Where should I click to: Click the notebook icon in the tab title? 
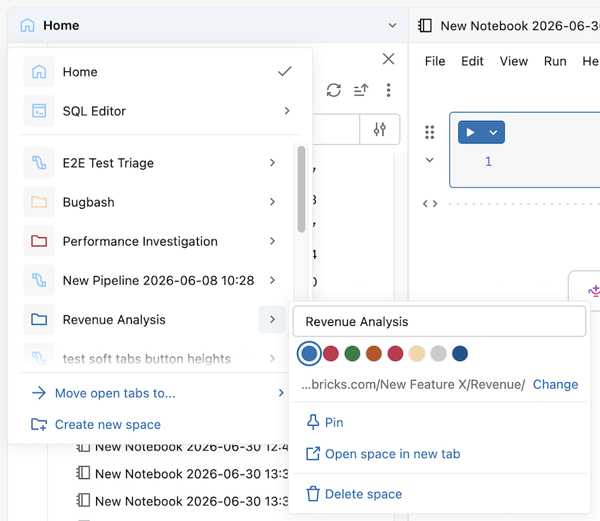[x=425, y=26]
